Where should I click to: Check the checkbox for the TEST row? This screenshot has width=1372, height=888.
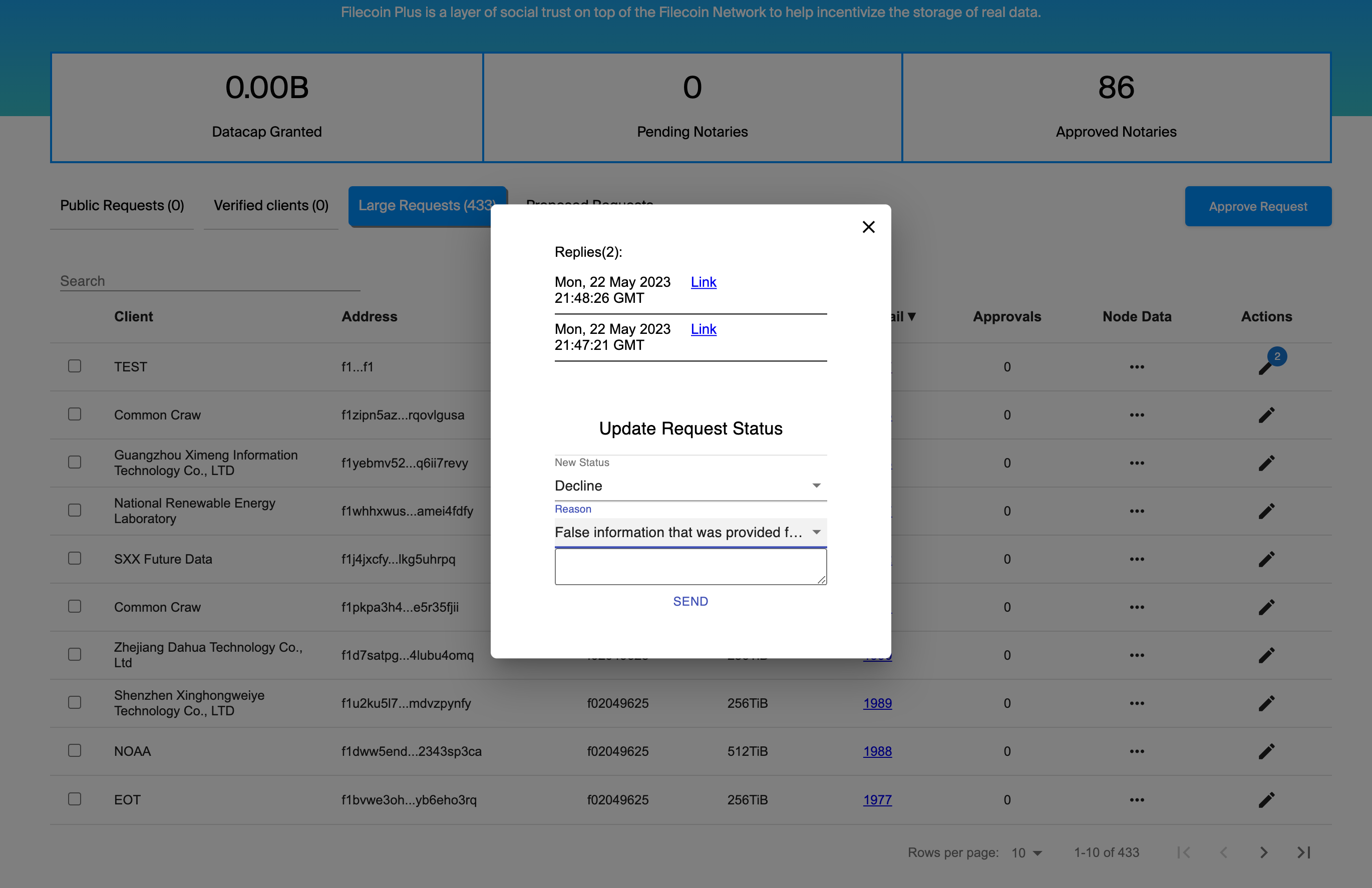(75, 366)
